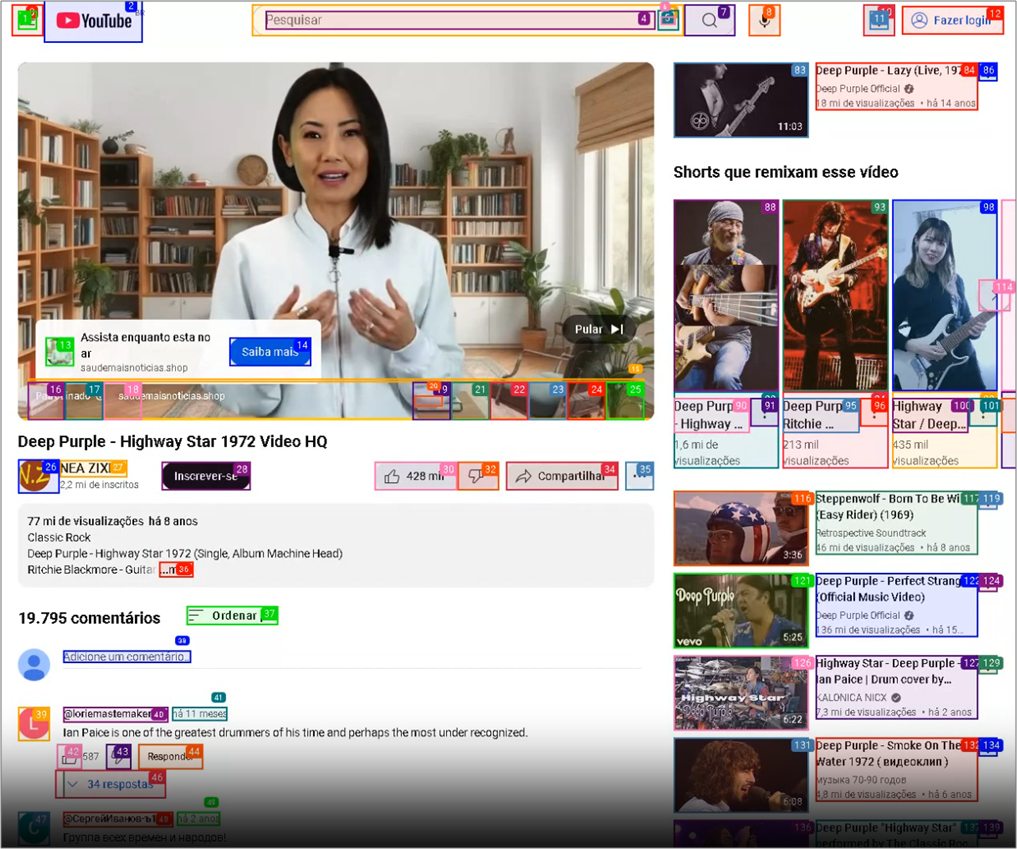Like the video with 428 mil likes
The height and width of the screenshot is (849, 1017).
point(416,476)
